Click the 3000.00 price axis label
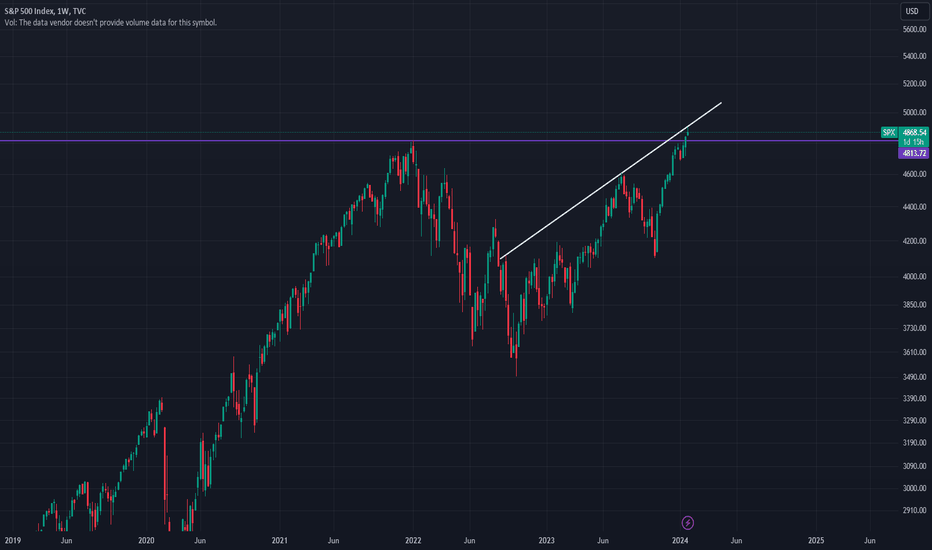The width and height of the screenshot is (932, 550). pos(914,488)
